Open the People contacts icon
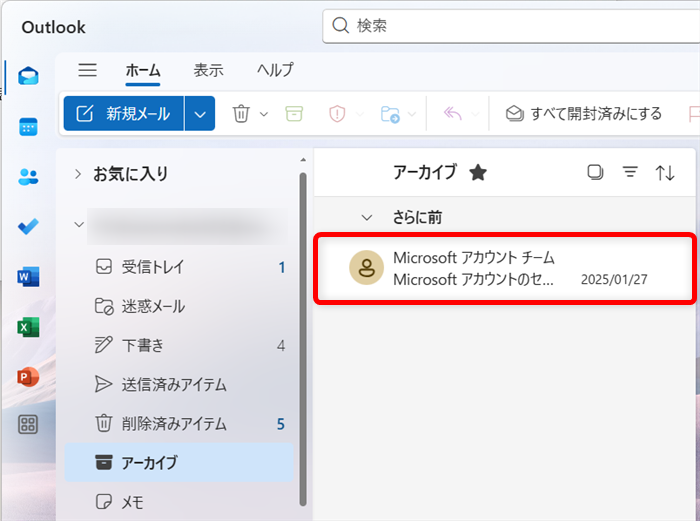 28,177
